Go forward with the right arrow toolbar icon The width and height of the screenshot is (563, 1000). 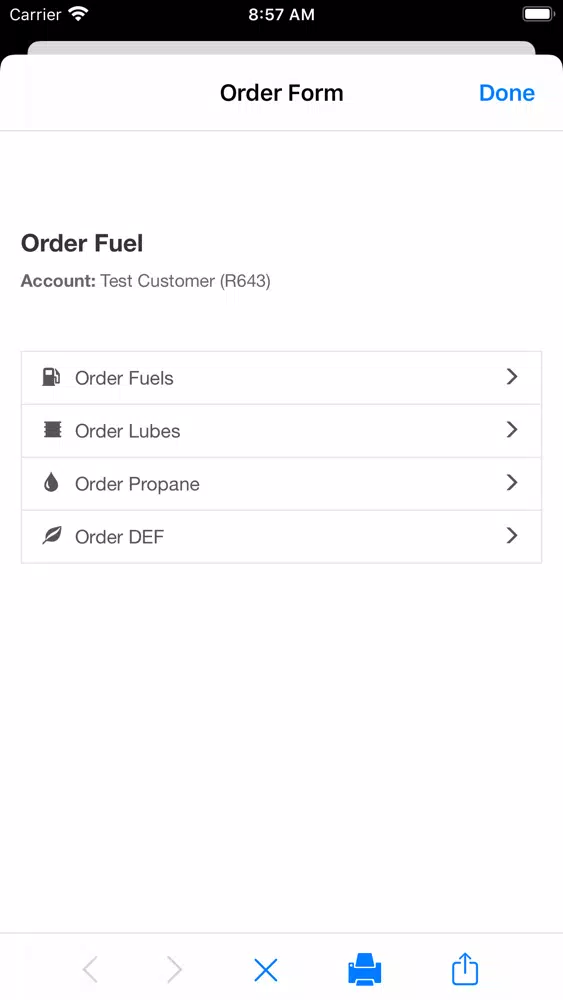174,970
